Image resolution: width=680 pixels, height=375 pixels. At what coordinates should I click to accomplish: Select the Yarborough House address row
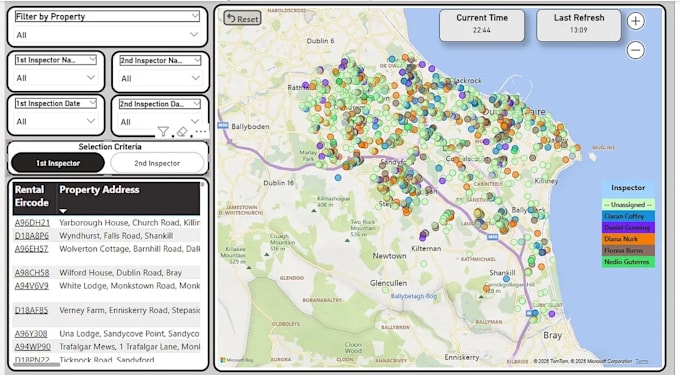(129, 222)
